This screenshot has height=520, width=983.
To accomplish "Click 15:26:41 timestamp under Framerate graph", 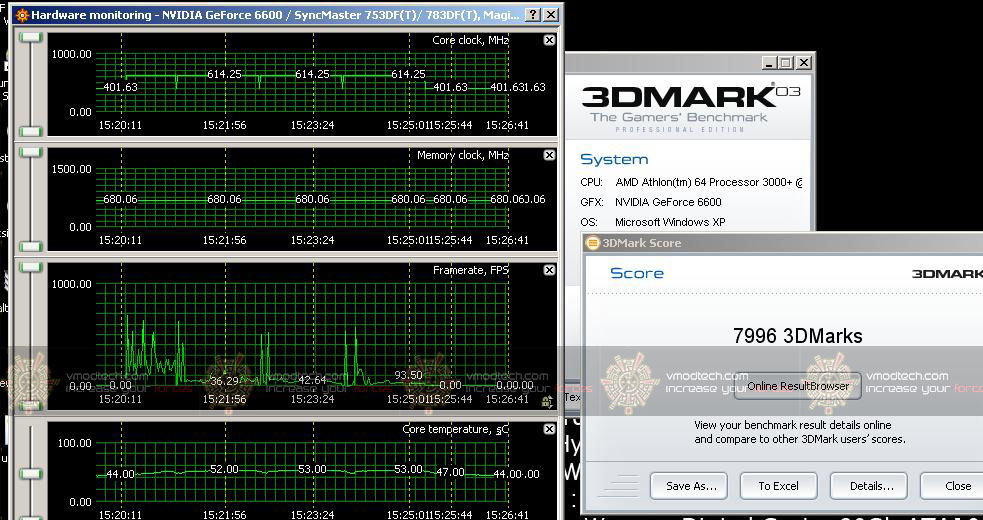I will 507,399.
